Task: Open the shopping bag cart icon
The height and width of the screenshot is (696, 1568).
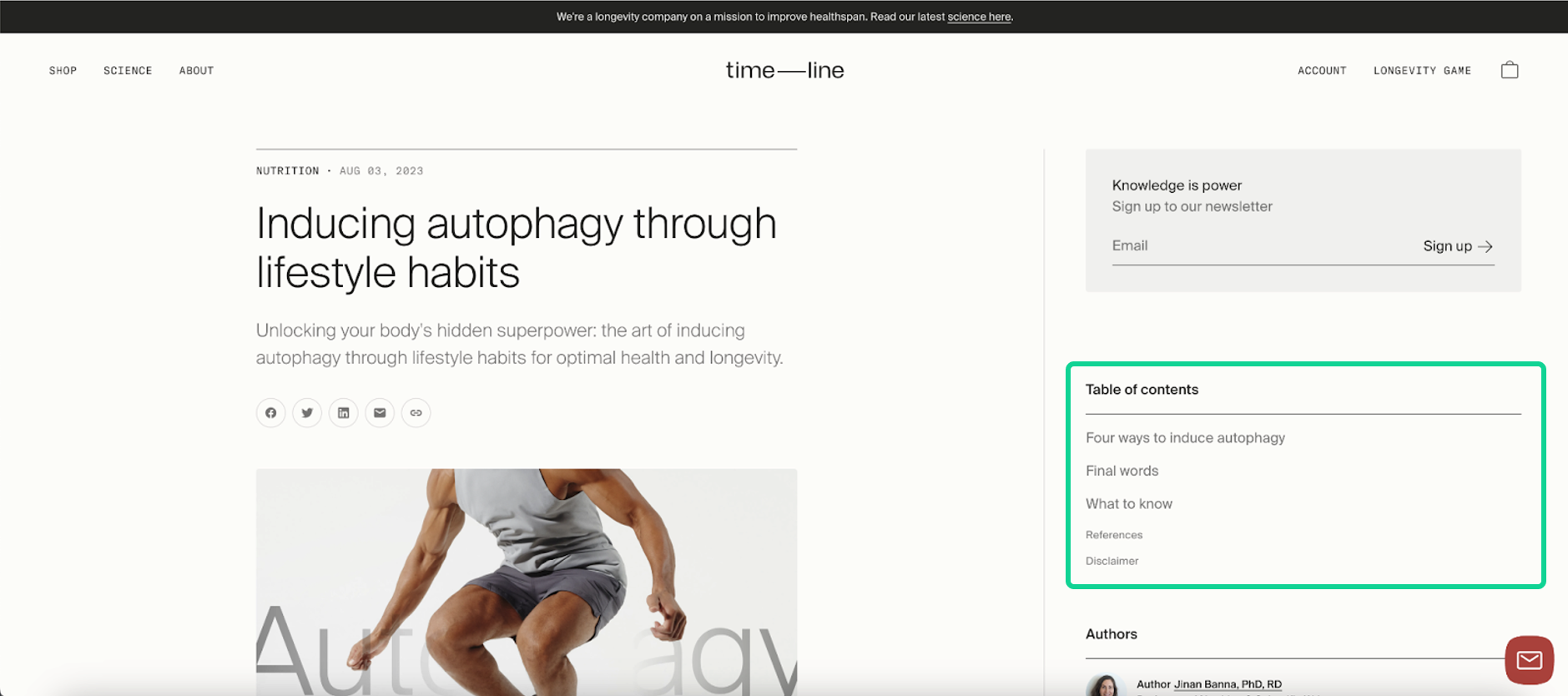Action: [1510, 70]
